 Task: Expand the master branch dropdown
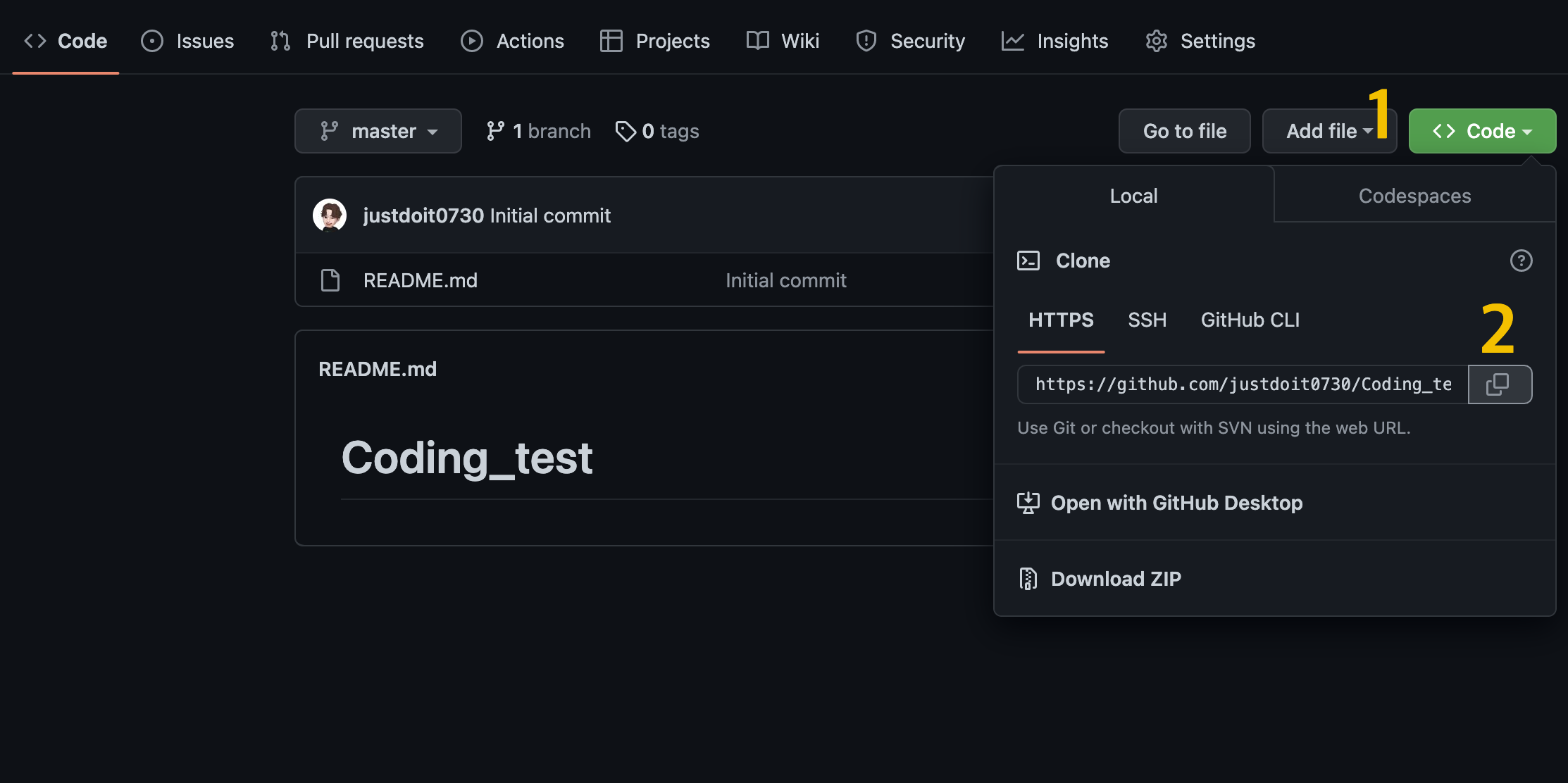(378, 131)
